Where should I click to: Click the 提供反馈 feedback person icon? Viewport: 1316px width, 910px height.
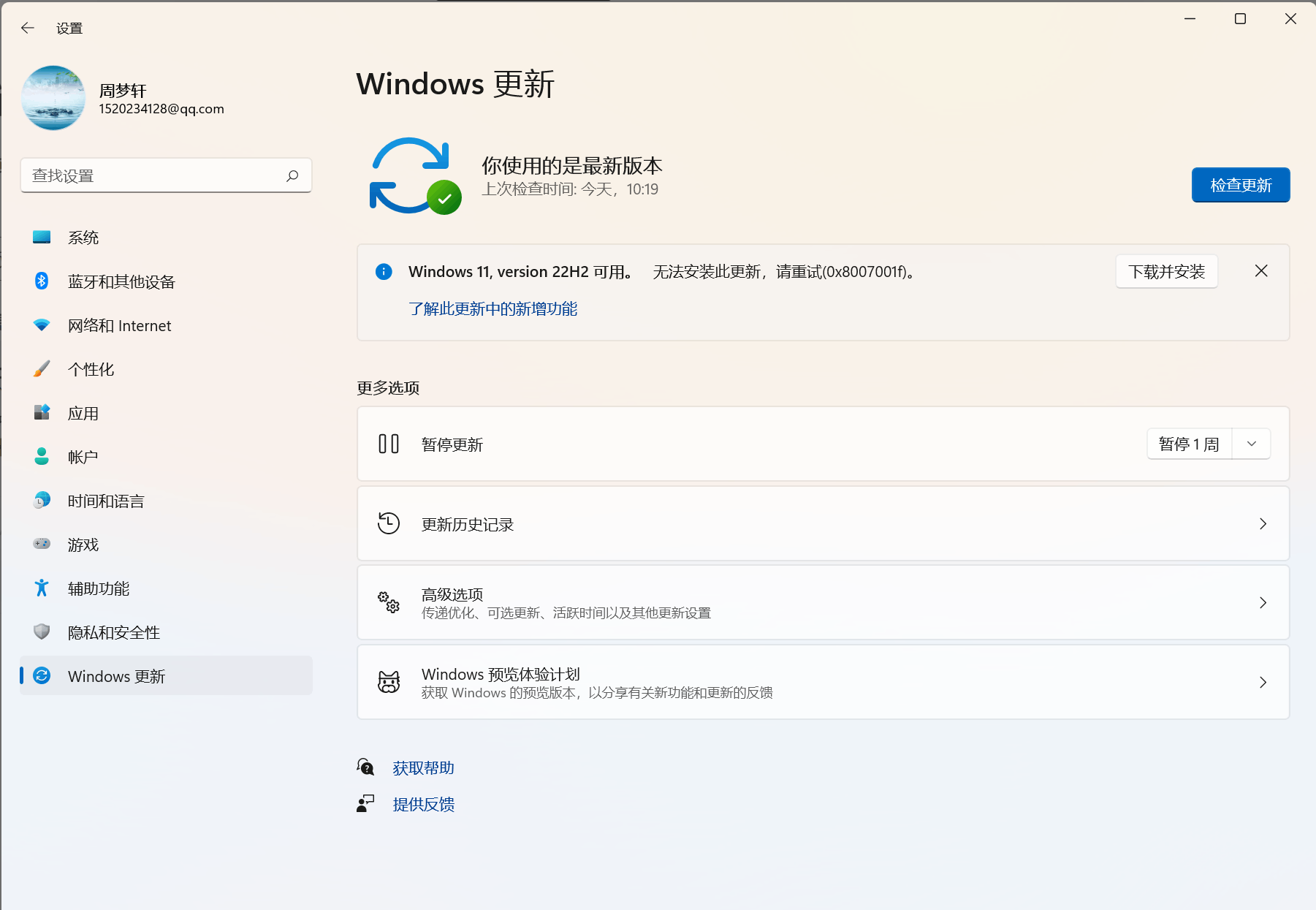point(365,804)
